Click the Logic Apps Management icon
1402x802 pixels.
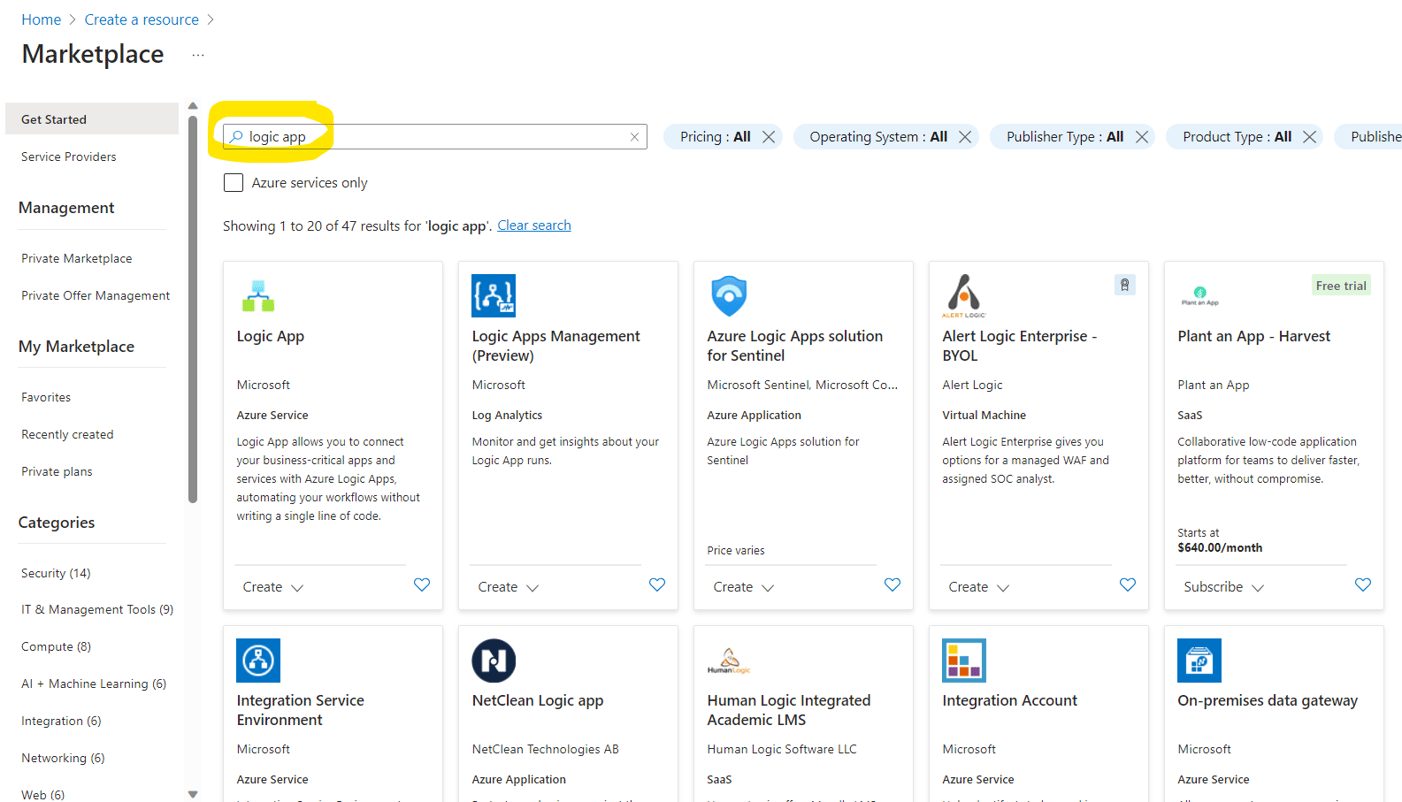493,296
